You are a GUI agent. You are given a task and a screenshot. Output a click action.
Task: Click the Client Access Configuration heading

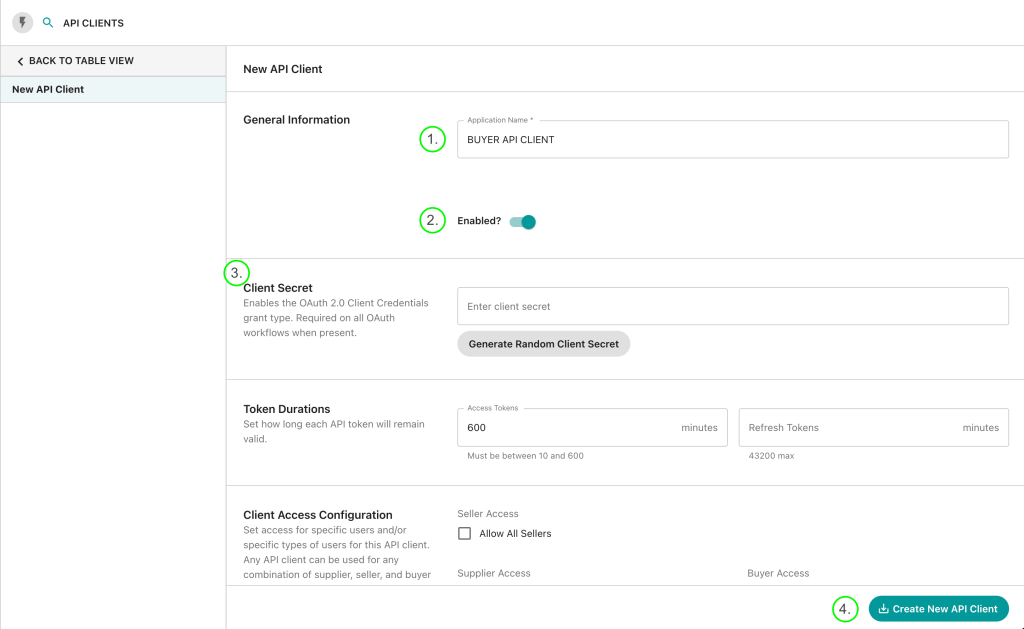point(318,515)
